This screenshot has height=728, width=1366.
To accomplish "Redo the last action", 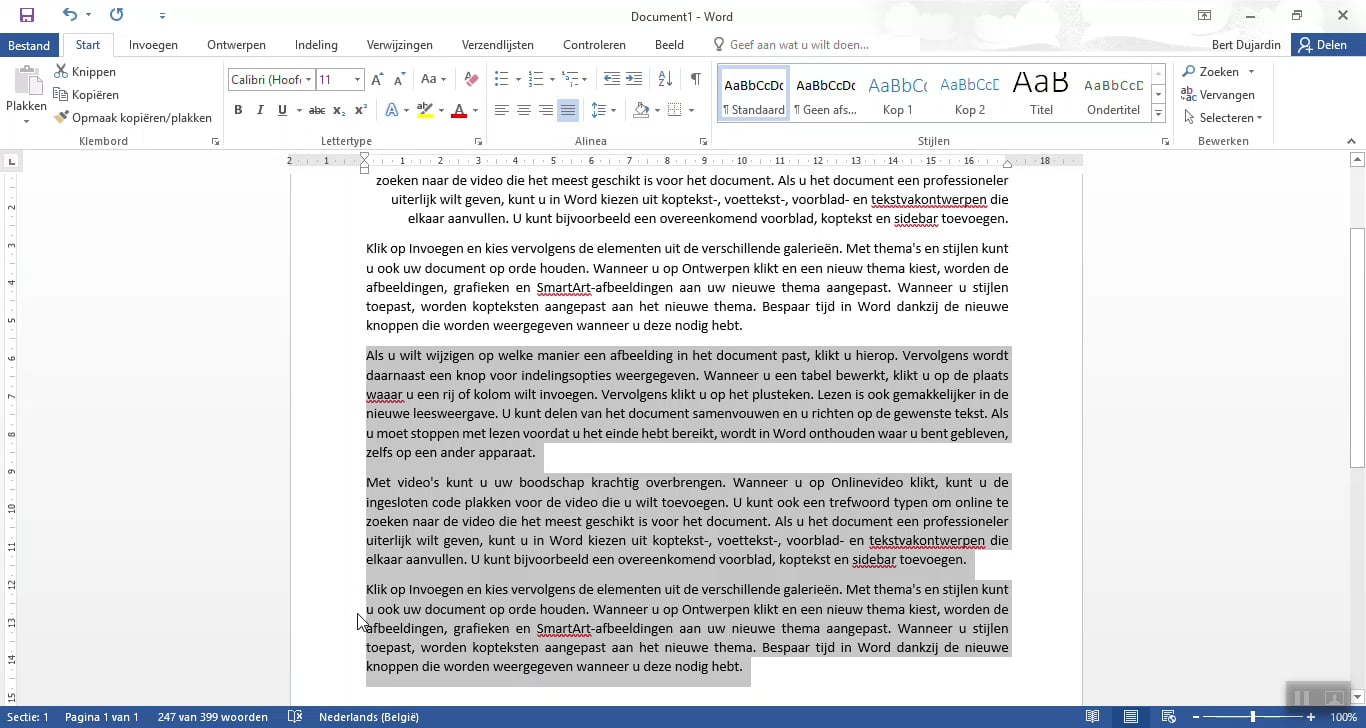I will (117, 15).
